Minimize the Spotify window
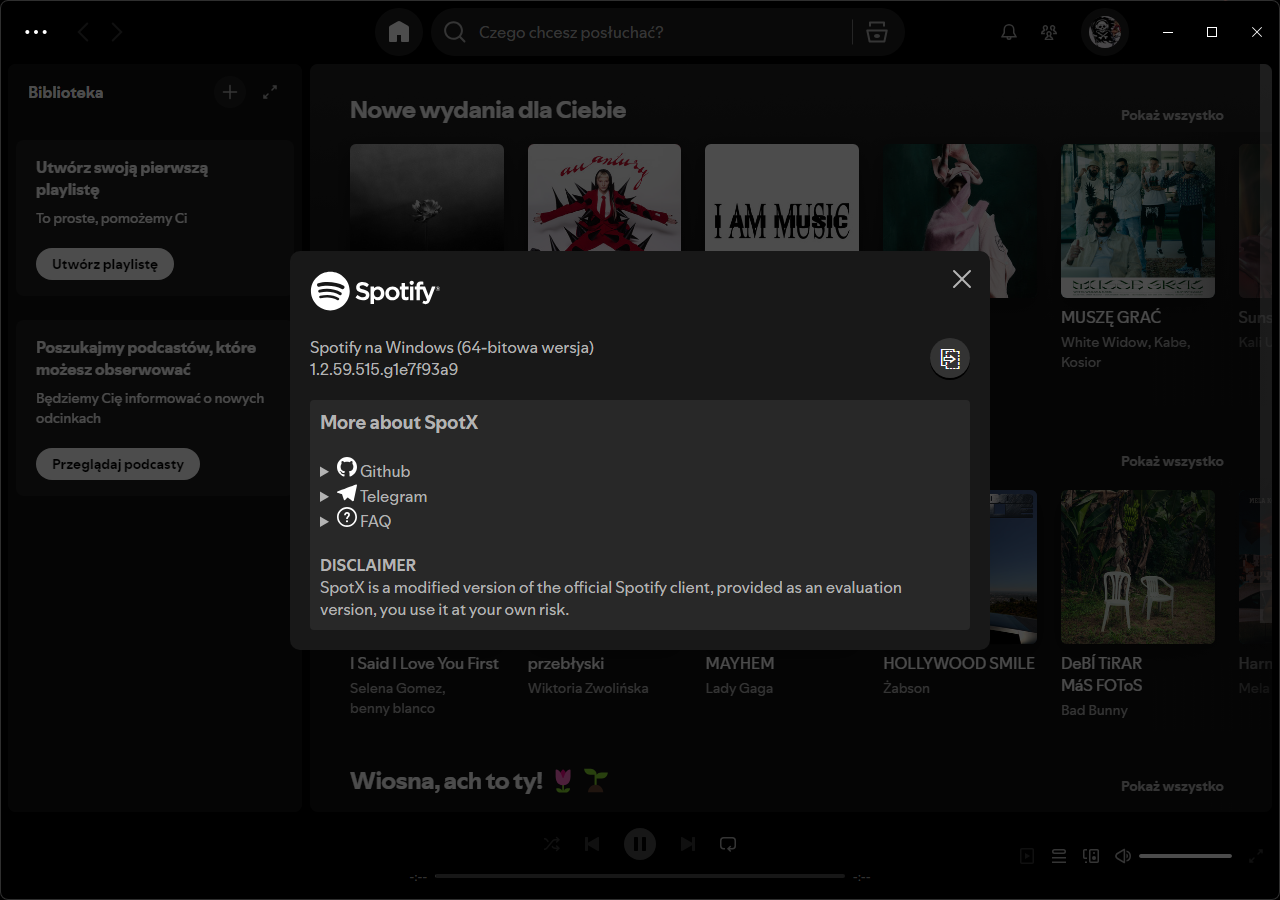Screen dimensions: 1280x900 pyautogui.click(x=1167, y=32)
